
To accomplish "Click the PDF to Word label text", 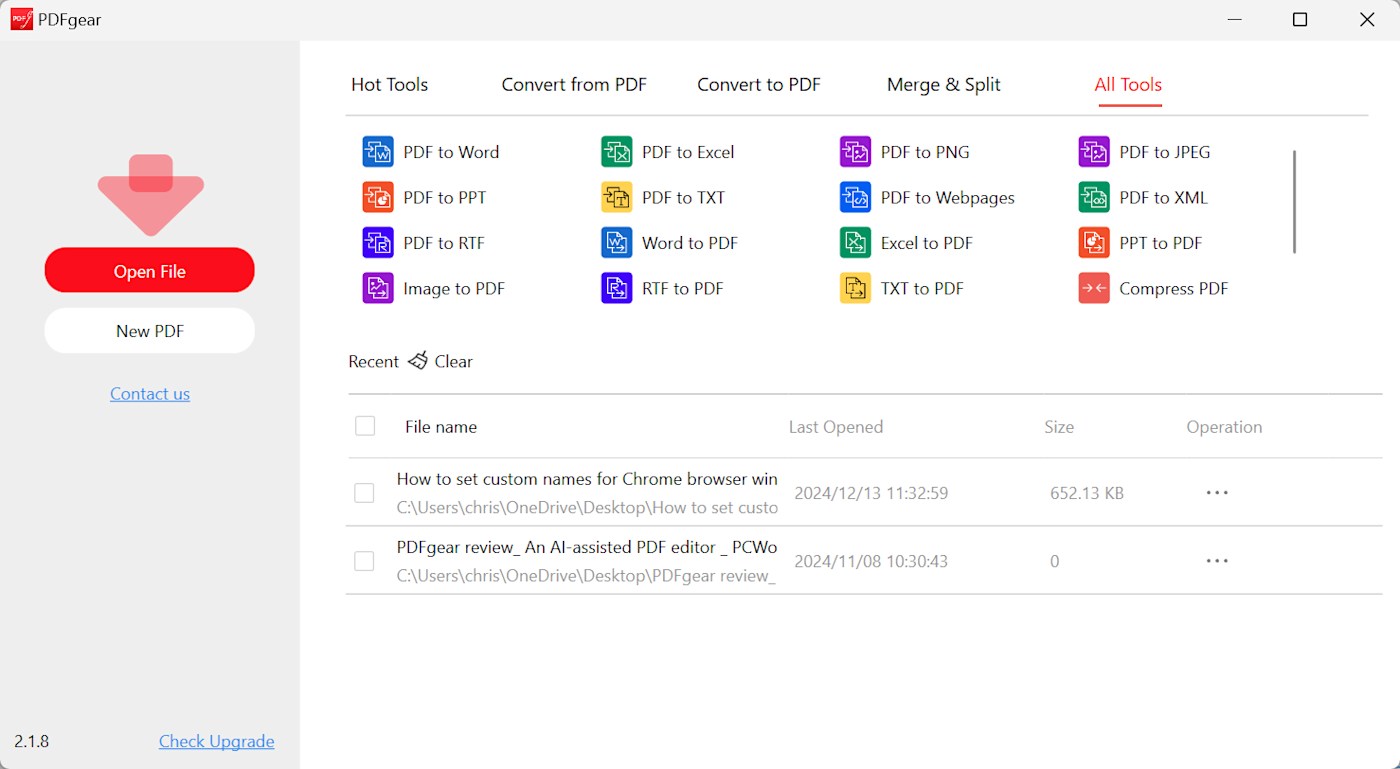I will (451, 152).
